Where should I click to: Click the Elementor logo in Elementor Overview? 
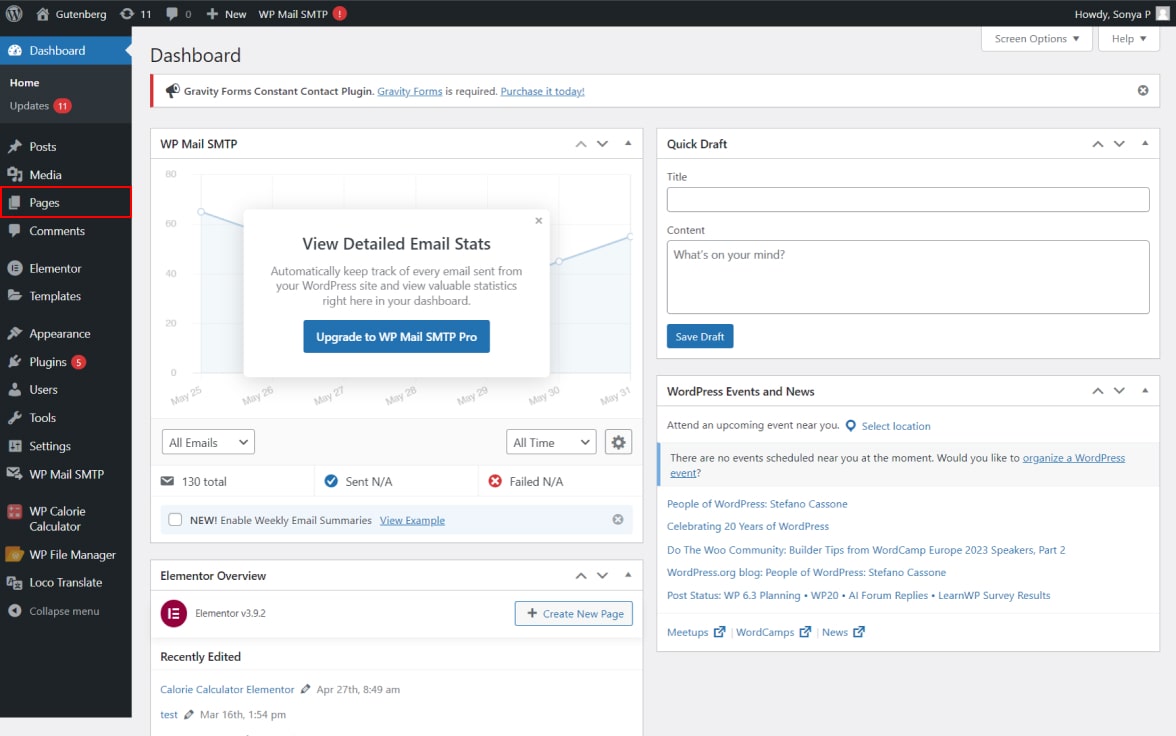tap(173, 613)
